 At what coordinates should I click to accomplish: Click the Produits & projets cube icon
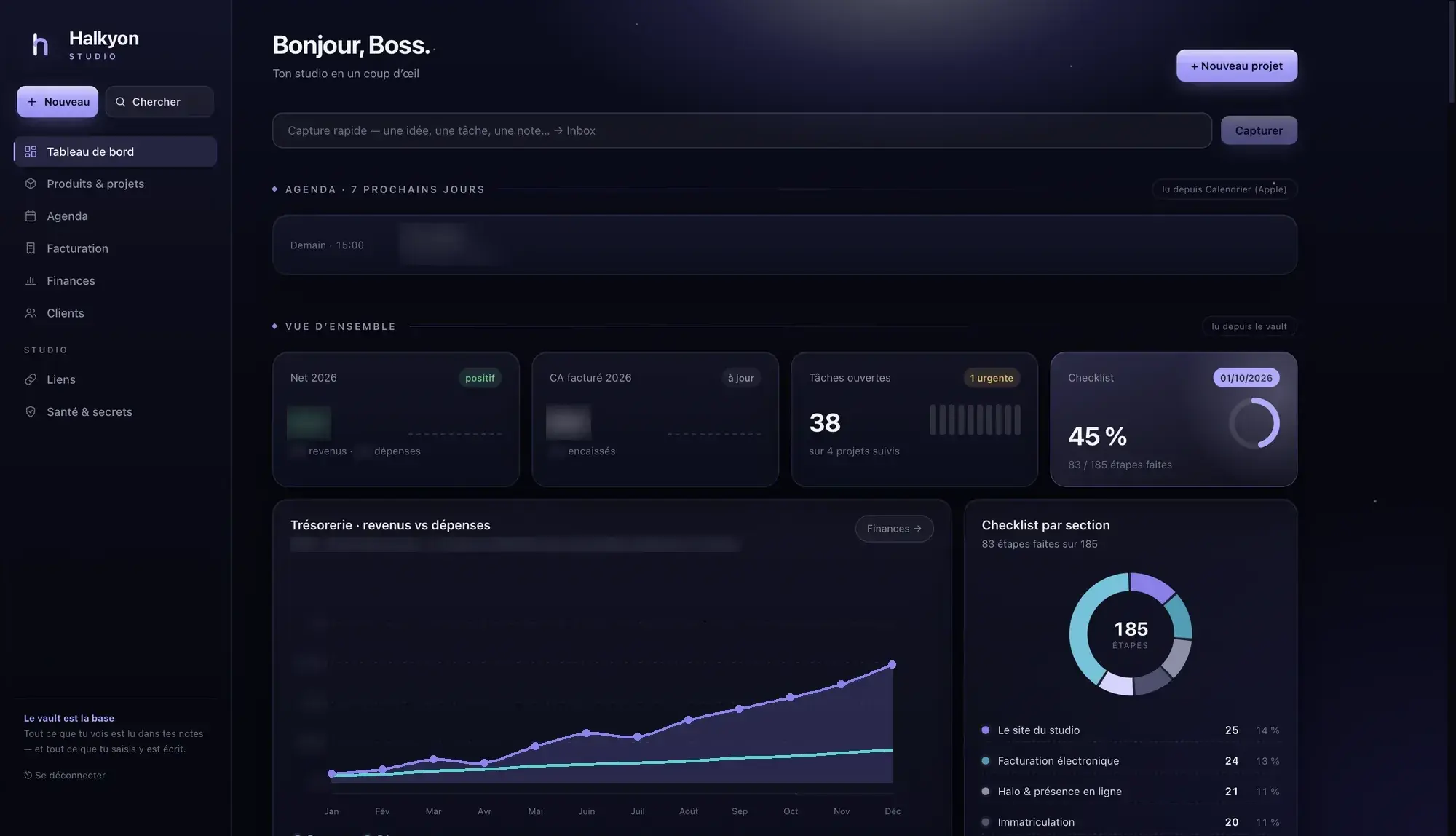click(x=31, y=184)
